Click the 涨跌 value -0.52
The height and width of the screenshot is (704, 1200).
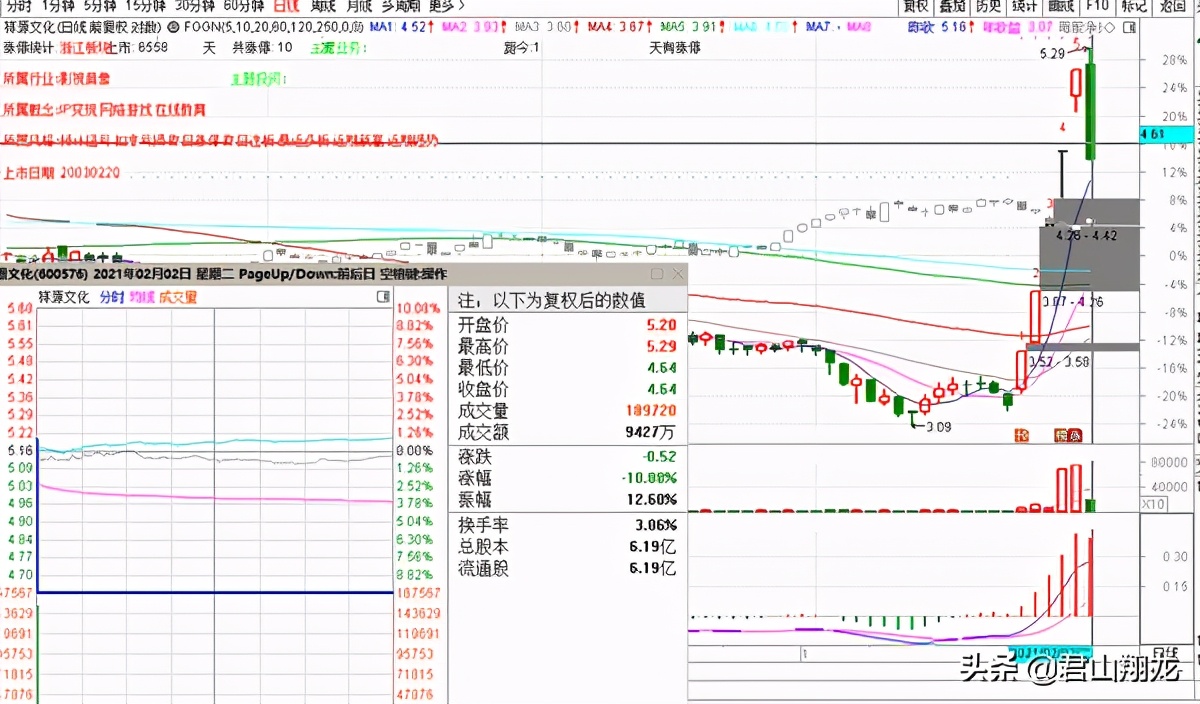(659, 456)
